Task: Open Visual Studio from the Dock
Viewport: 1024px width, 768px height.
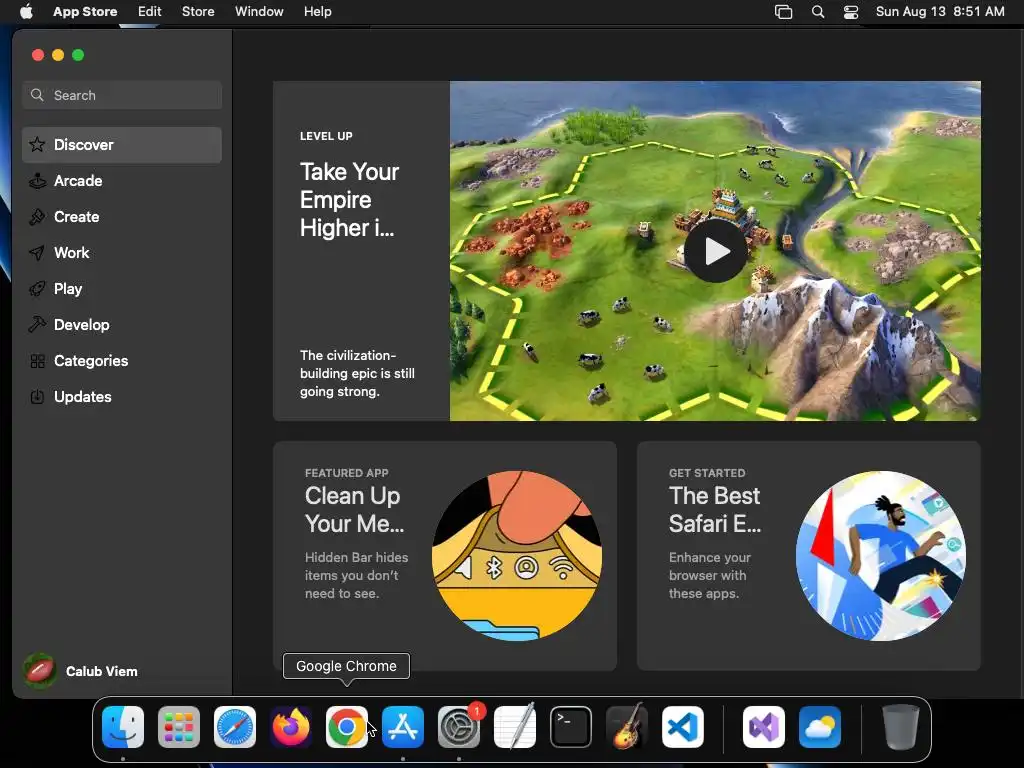Action: [x=764, y=727]
